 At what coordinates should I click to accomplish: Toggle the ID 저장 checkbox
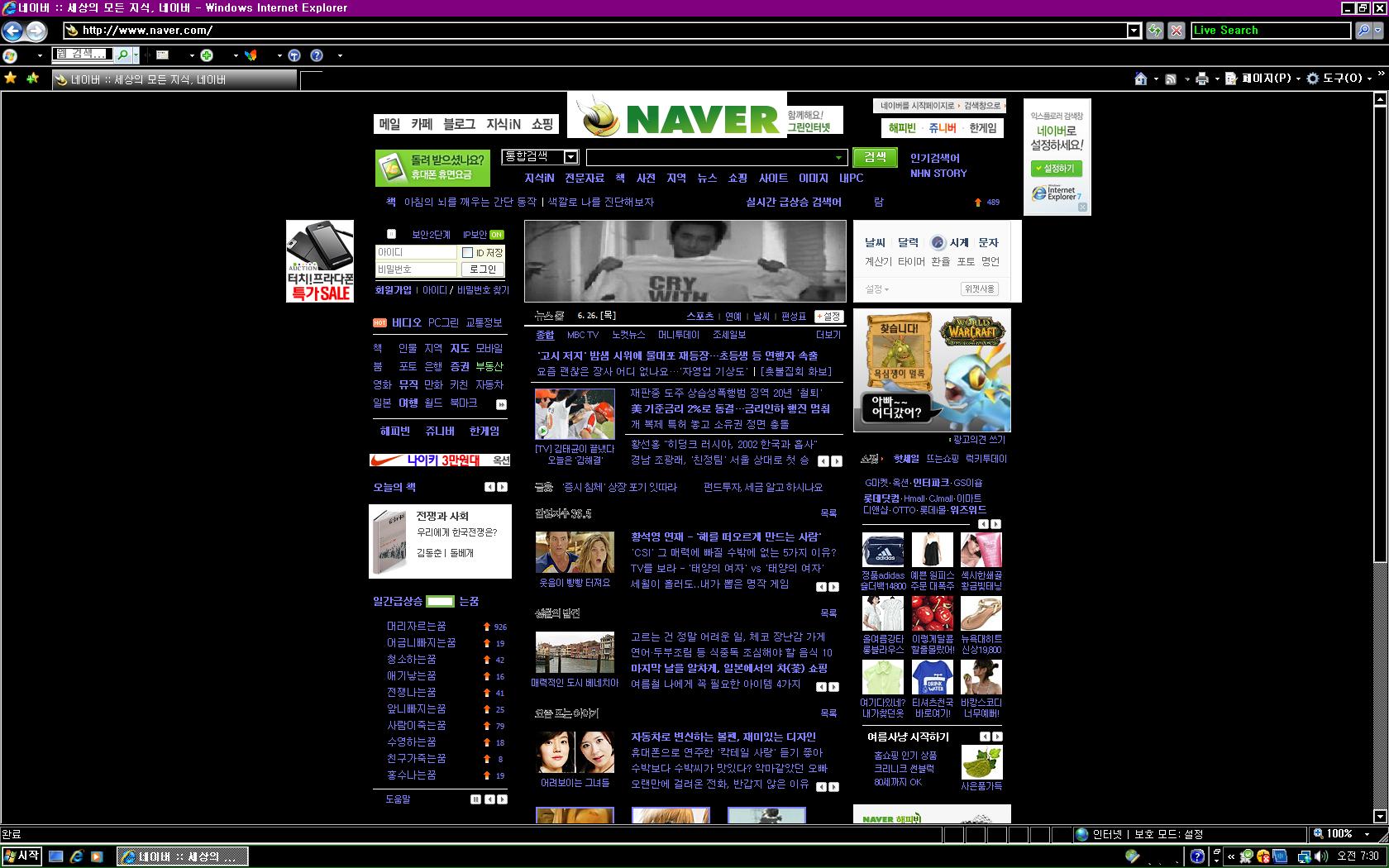coord(467,253)
